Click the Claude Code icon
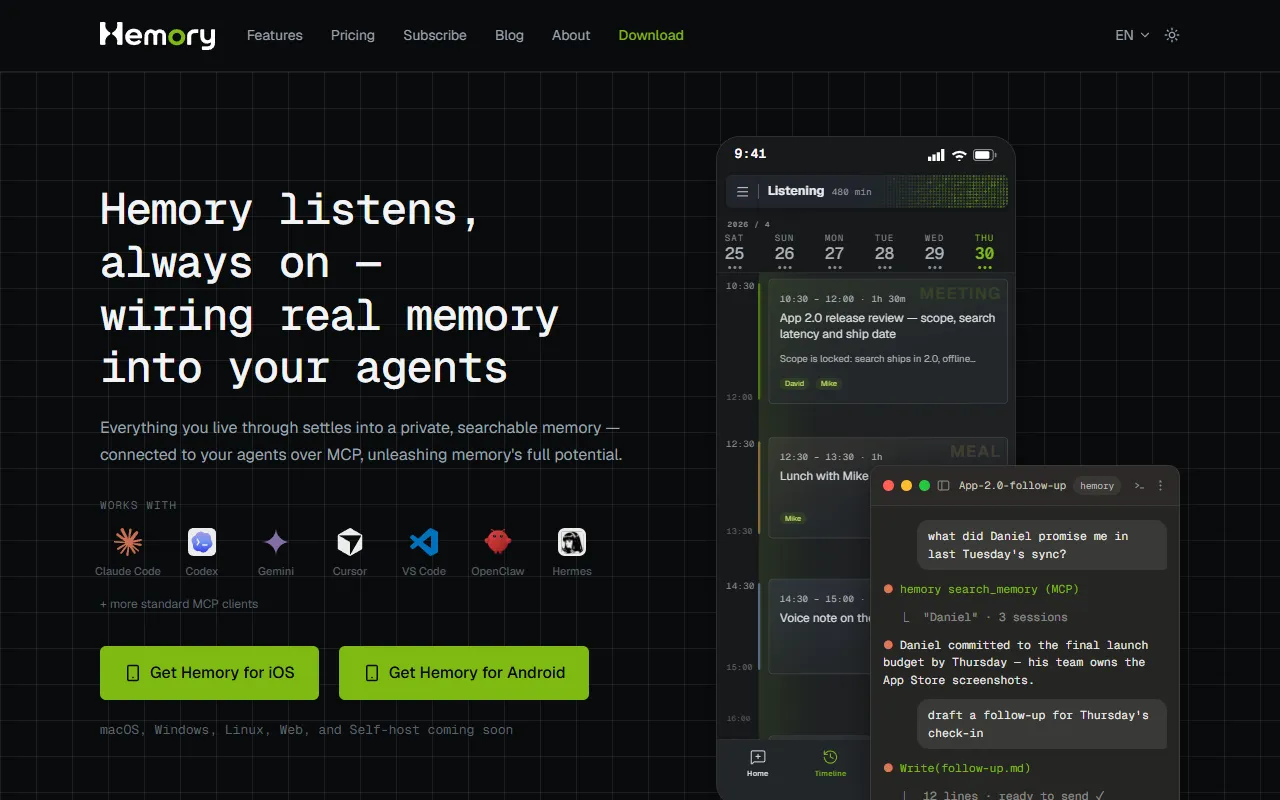 [x=128, y=542]
